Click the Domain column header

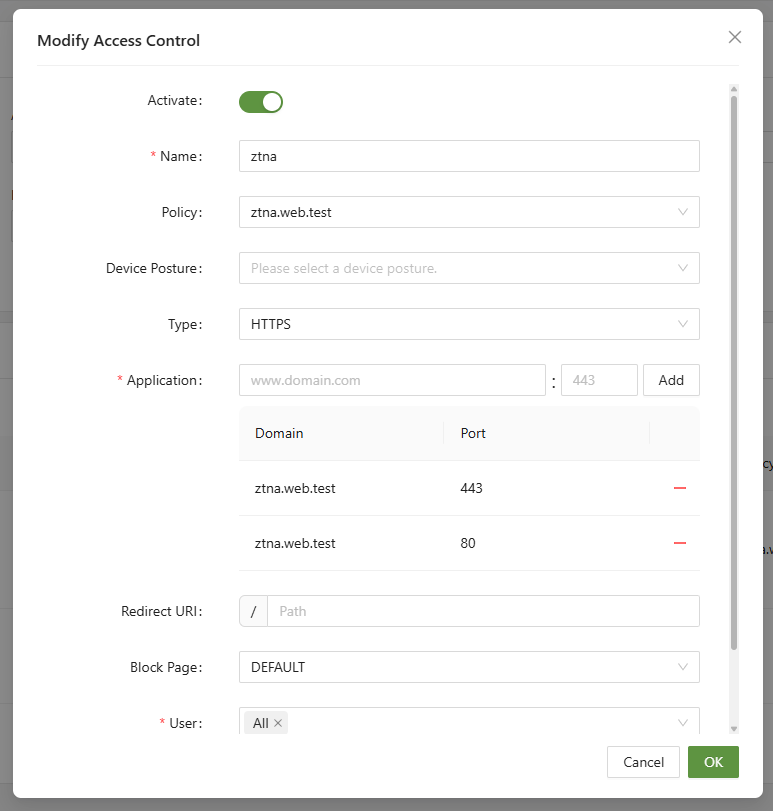pos(280,433)
